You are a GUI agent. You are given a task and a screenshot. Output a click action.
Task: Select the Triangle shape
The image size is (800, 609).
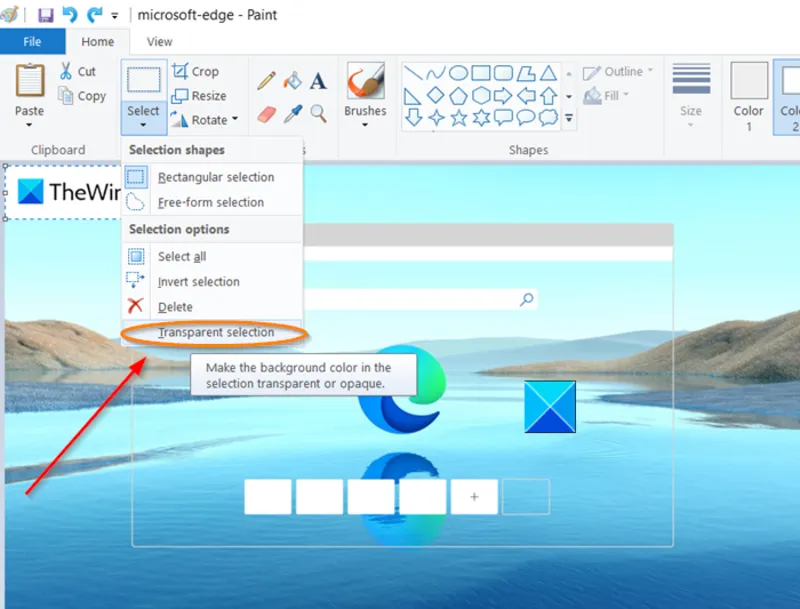548,73
